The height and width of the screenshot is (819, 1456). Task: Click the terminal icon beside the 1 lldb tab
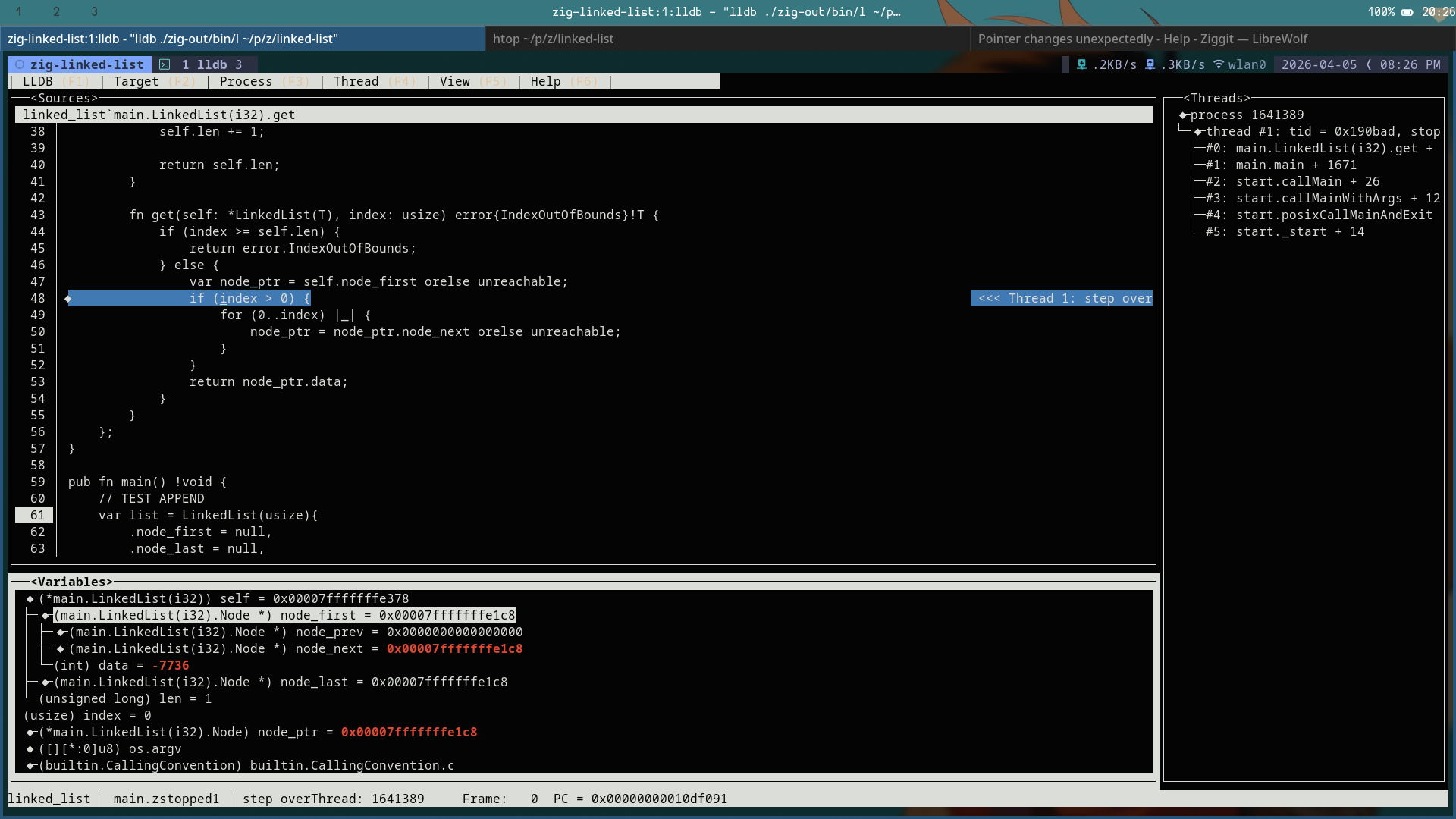coord(165,65)
